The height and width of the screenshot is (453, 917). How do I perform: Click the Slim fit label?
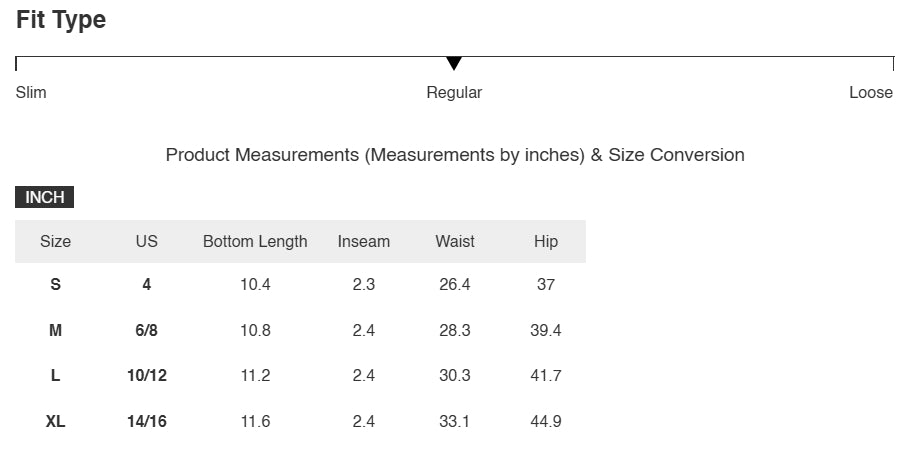click(31, 92)
